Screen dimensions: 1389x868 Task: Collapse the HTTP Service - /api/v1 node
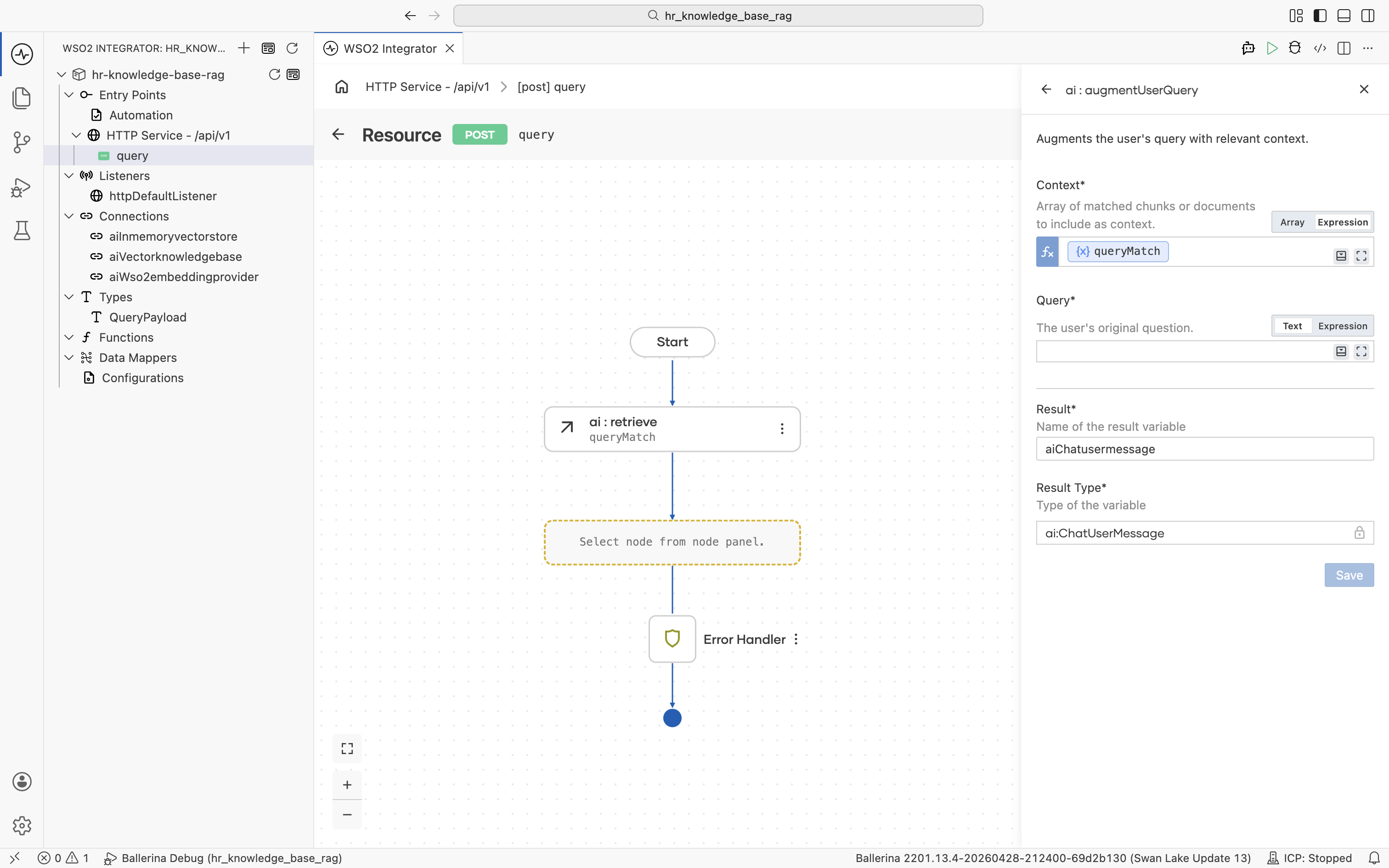point(76,135)
